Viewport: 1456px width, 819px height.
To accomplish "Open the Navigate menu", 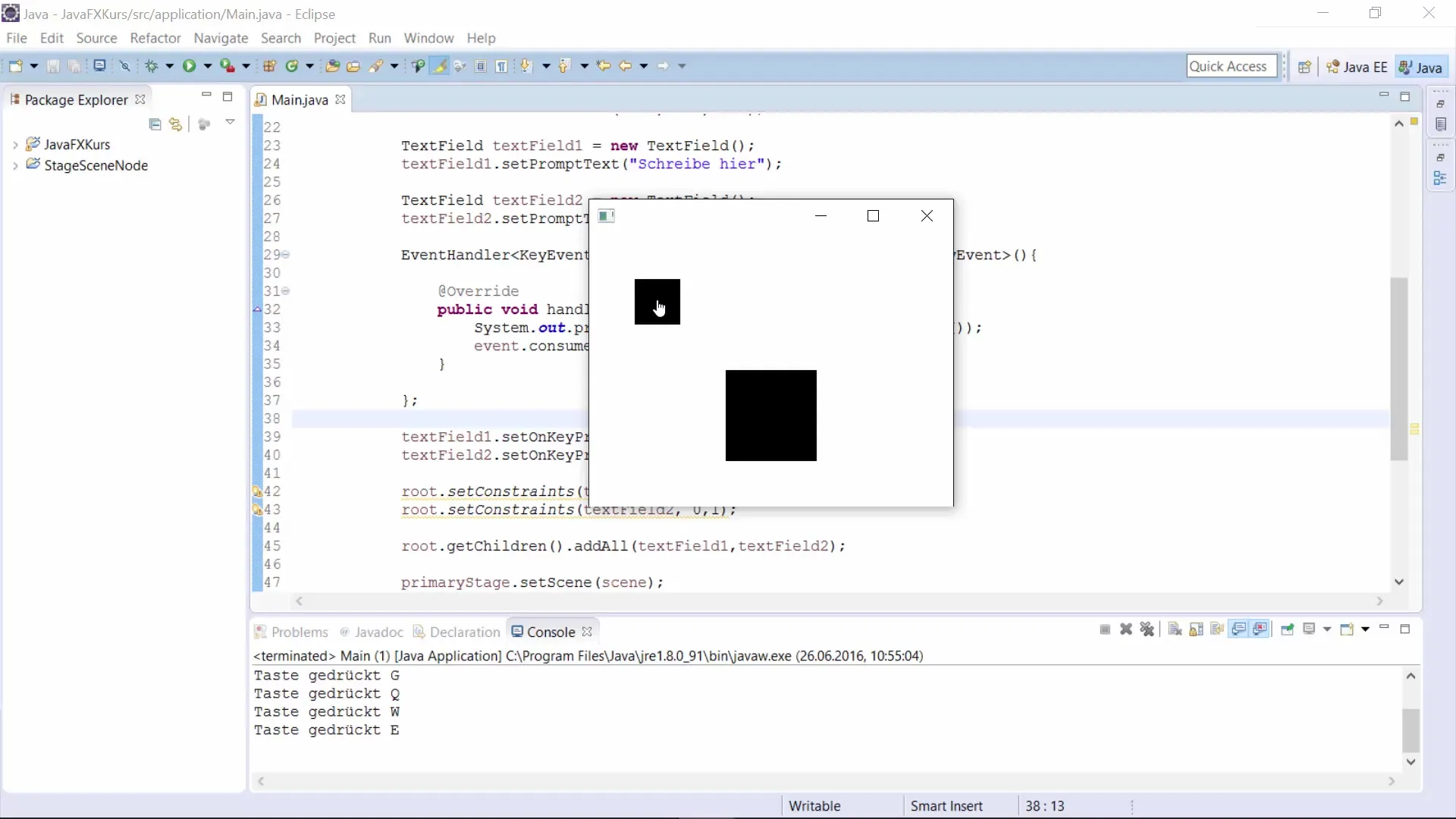I will (221, 38).
